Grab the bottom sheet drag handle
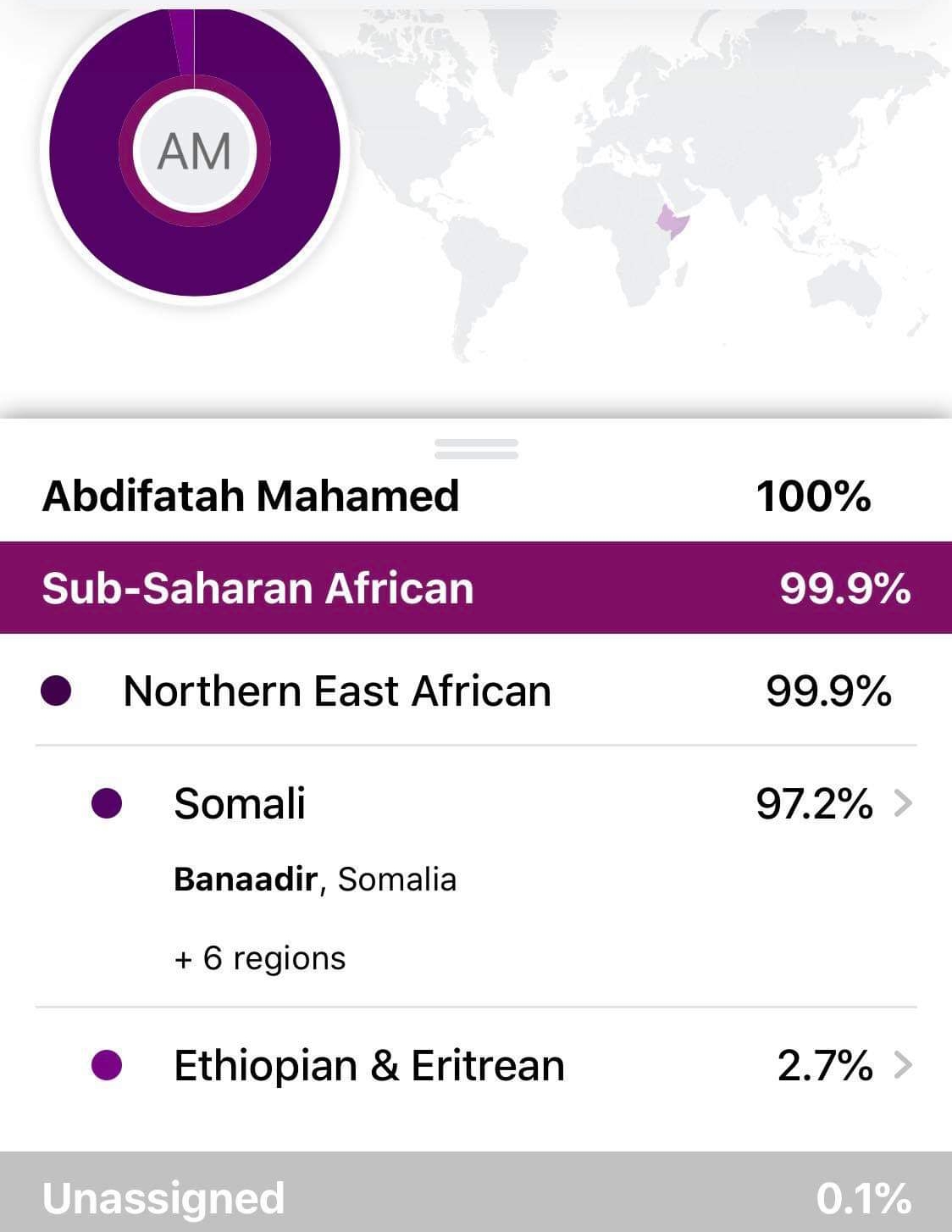This screenshot has height=1232, width=952. 476,449
